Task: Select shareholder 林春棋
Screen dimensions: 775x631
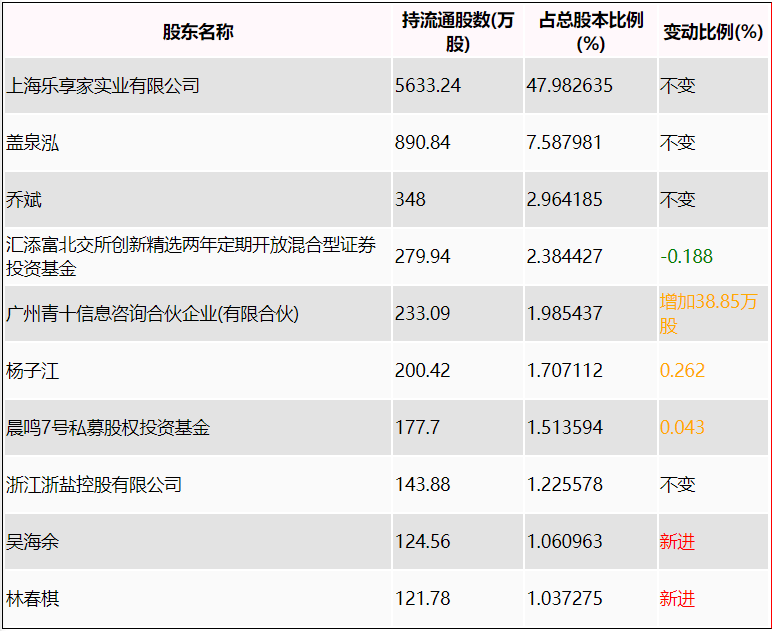Action: pyautogui.click(x=33, y=599)
